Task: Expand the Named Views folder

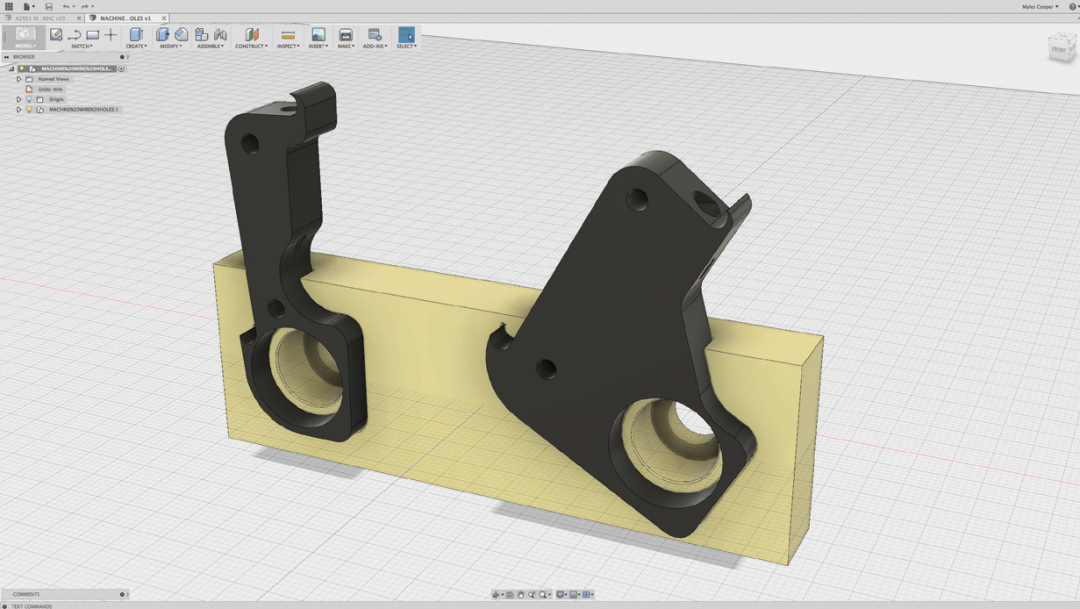Action: pyautogui.click(x=19, y=79)
